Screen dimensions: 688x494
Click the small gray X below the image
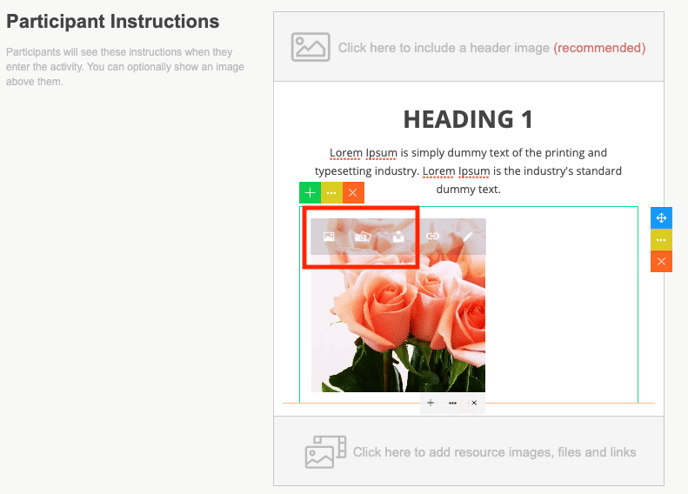pos(474,403)
